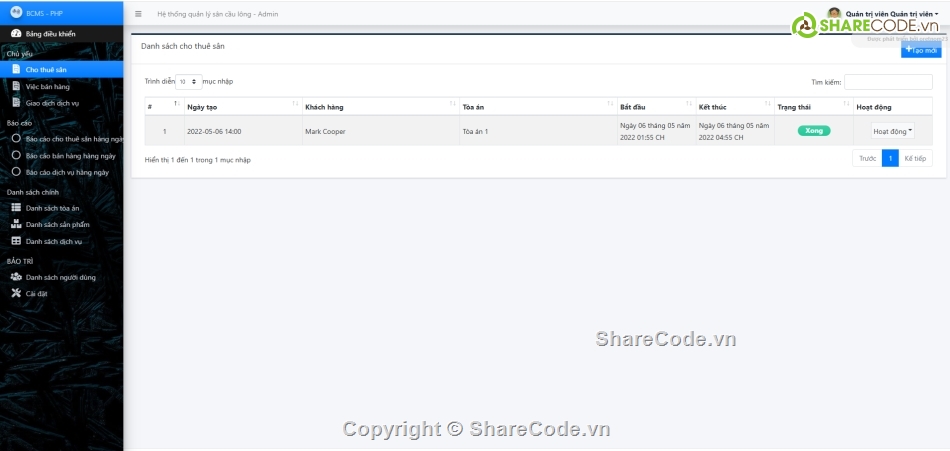This screenshot has height=451, width=950.
Task: Click the BCMS - PHP logo icon
Action: 15,13
